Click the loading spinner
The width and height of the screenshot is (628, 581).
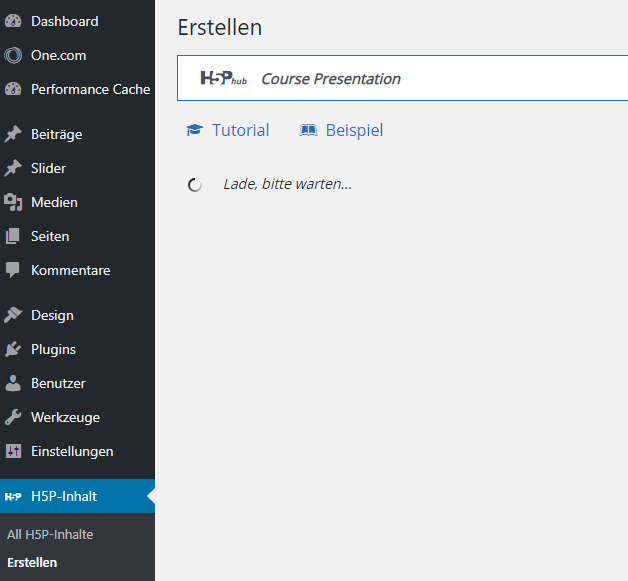(x=195, y=185)
